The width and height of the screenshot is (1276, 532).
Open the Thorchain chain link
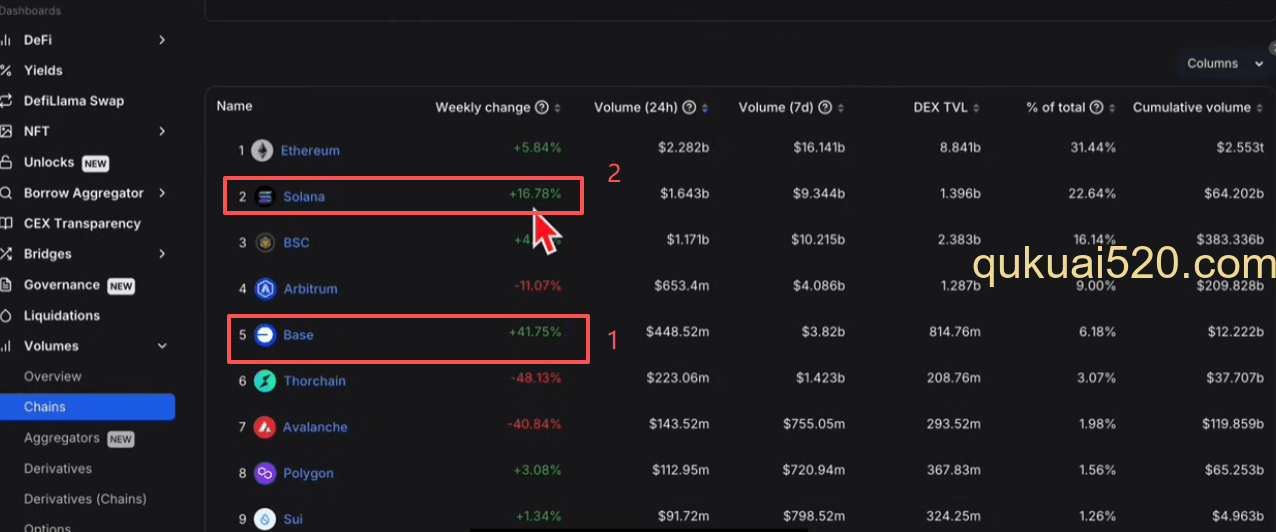pyautogui.click(x=314, y=381)
